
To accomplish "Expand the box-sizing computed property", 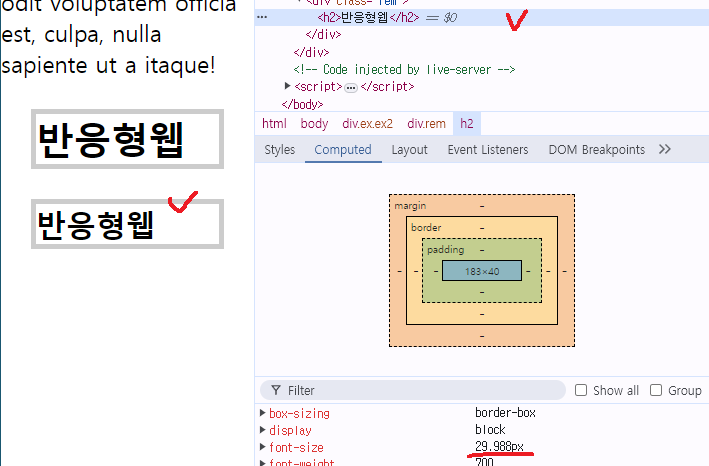I will [x=262, y=413].
